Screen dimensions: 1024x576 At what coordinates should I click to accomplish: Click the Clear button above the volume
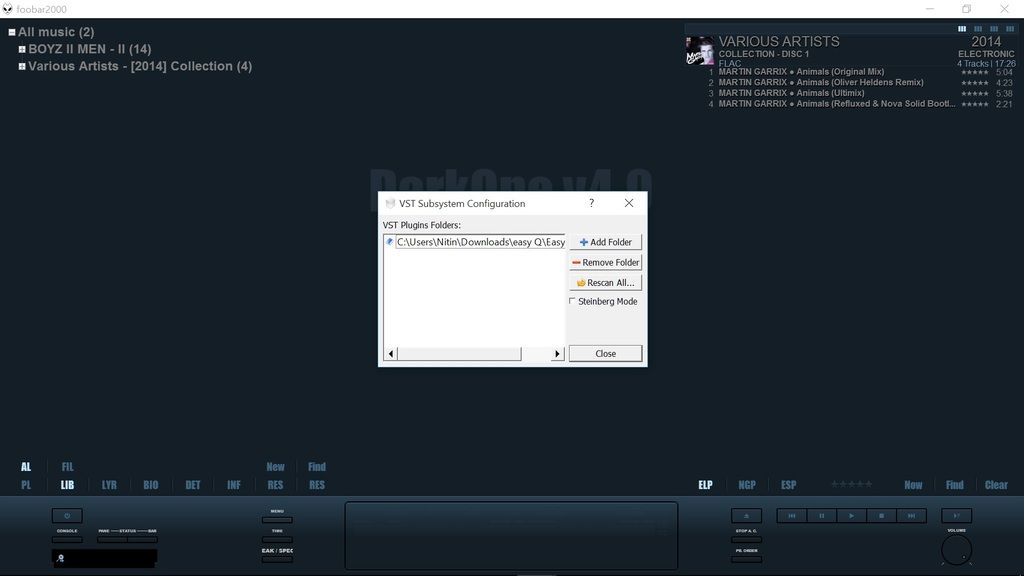click(x=997, y=485)
